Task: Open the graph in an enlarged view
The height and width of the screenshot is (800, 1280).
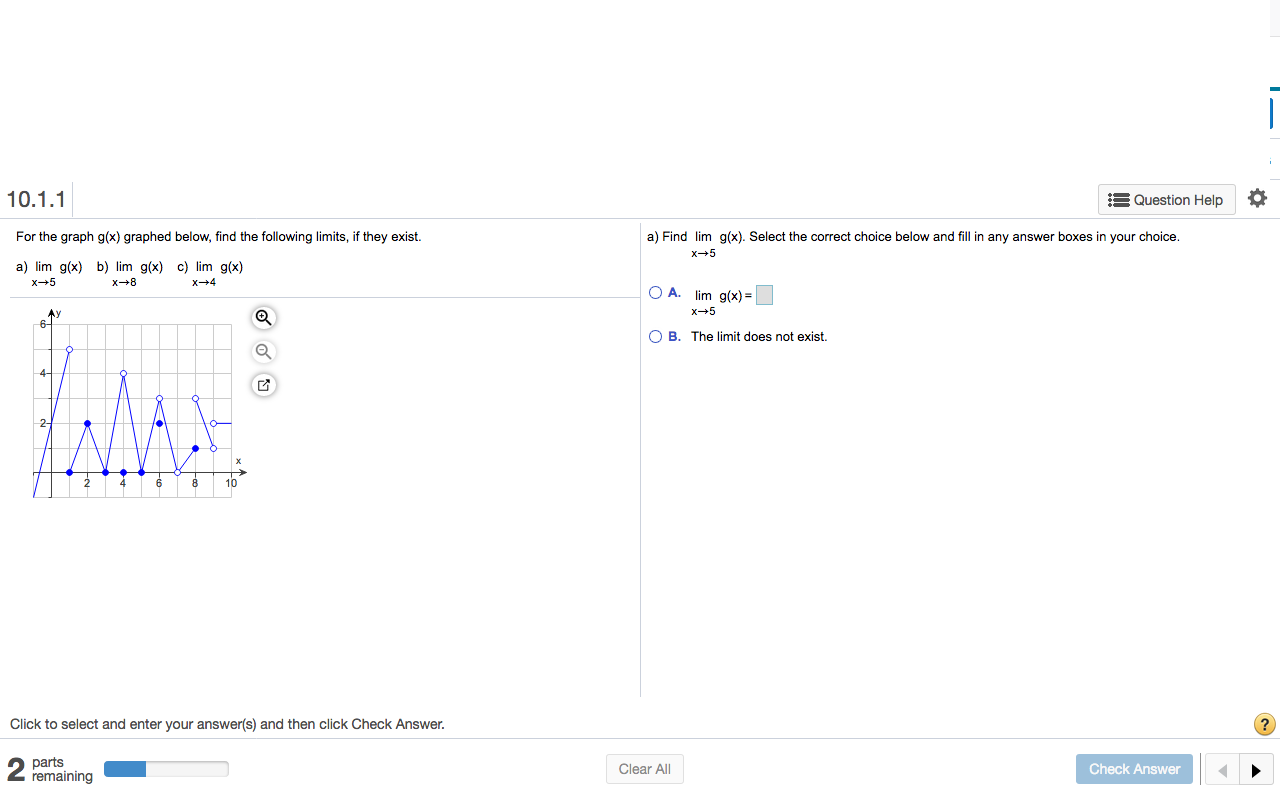Action: click(x=263, y=384)
